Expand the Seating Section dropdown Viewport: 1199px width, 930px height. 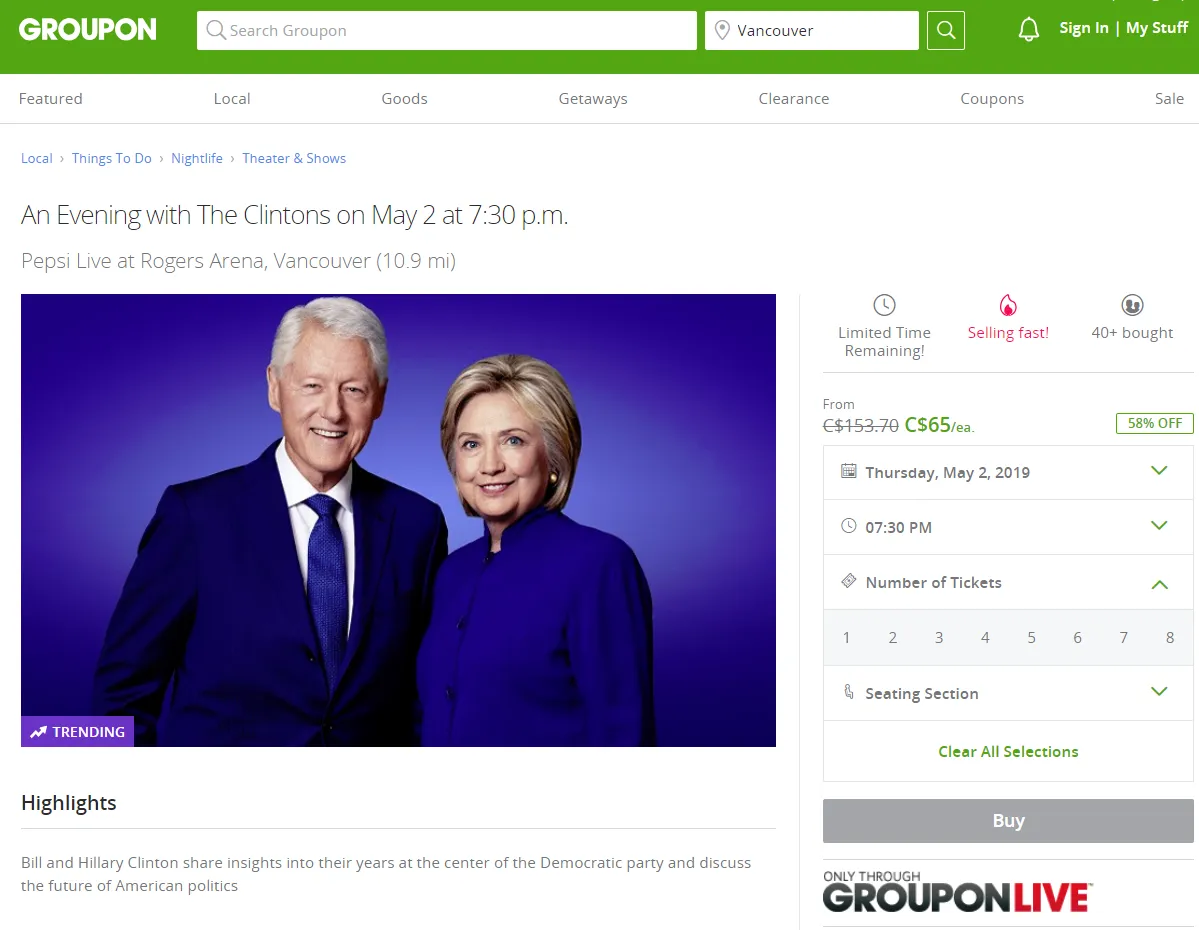1008,693
